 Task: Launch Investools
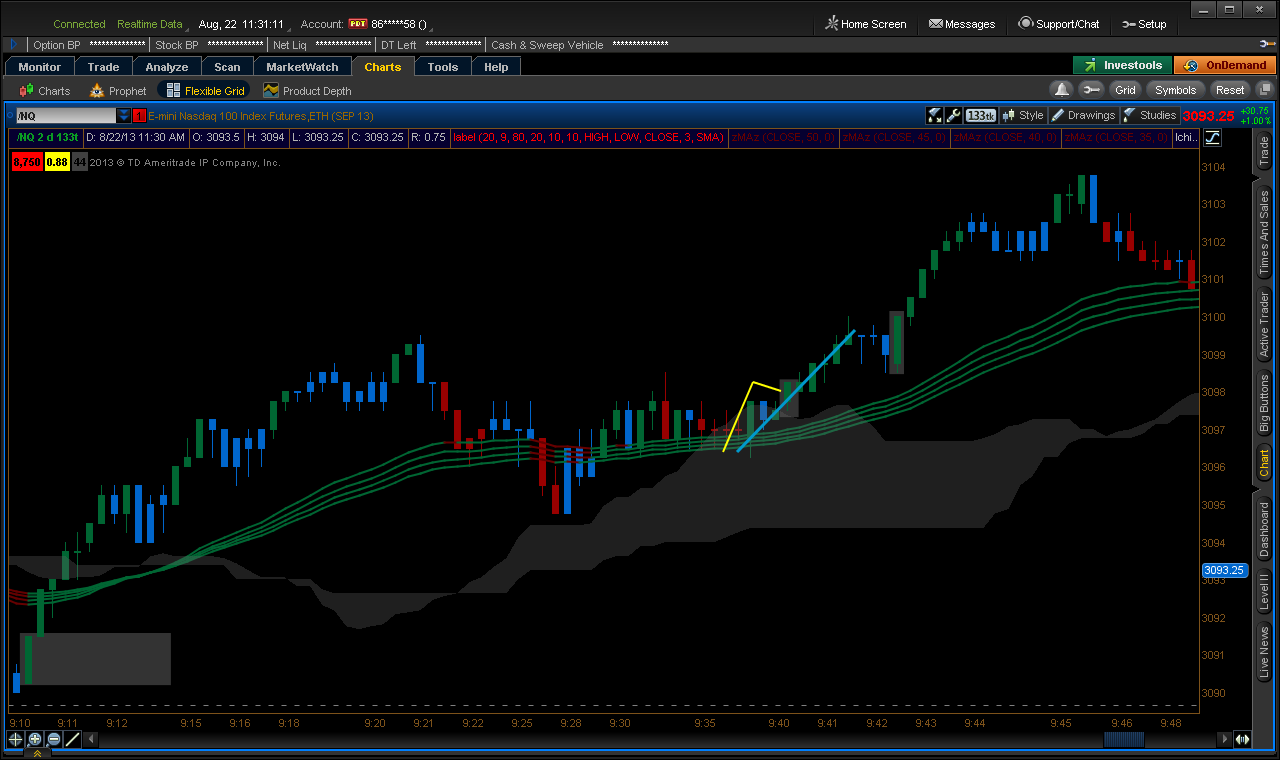tap(1122, 65)
